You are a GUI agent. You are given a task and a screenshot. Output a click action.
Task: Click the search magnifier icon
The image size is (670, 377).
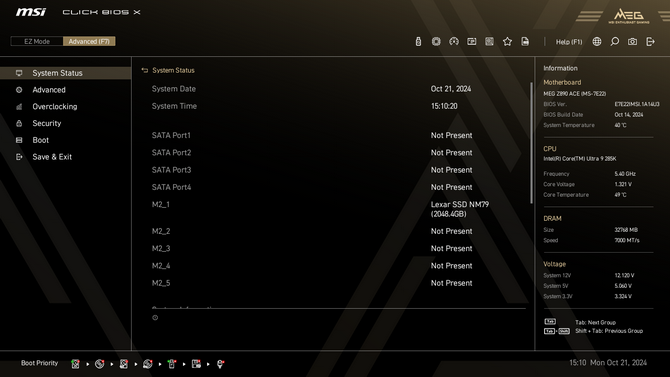[614, 41]
